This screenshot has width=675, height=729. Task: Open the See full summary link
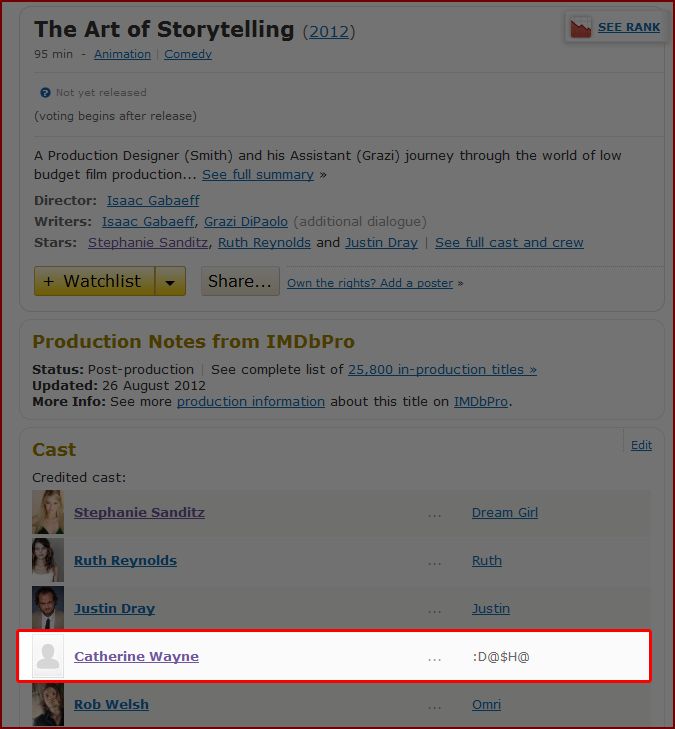(x=258, y=175)
